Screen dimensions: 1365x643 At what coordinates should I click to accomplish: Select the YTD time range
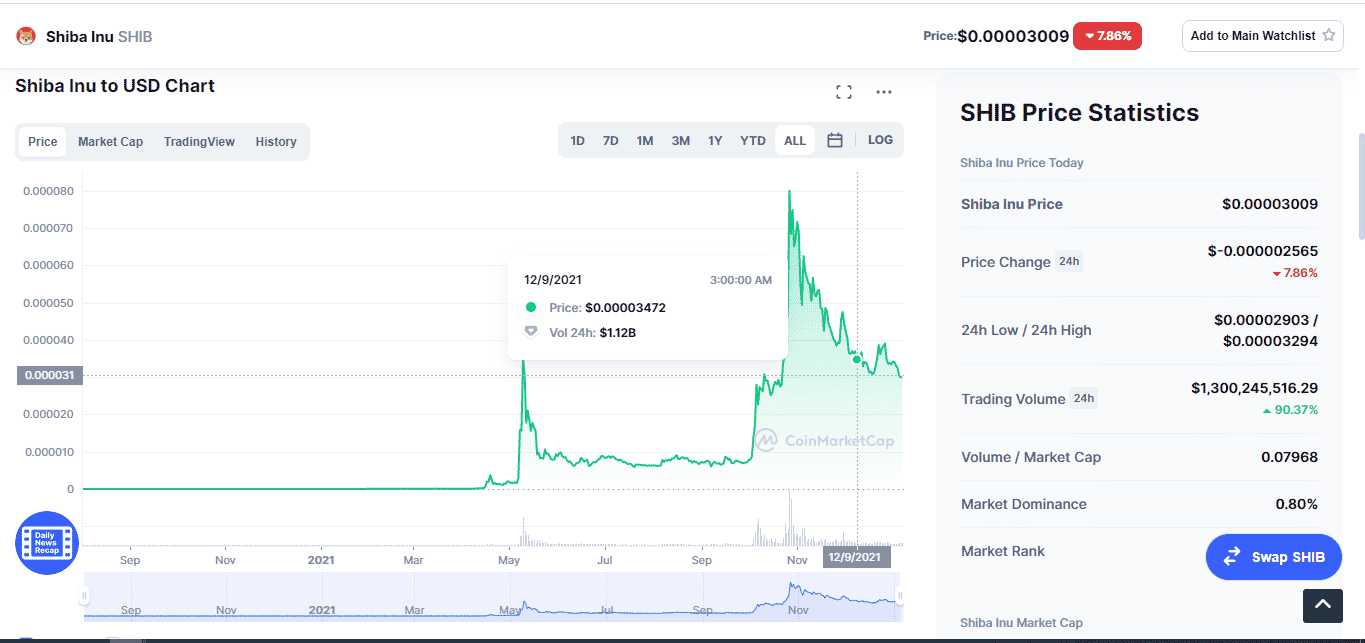coord(753,141)
